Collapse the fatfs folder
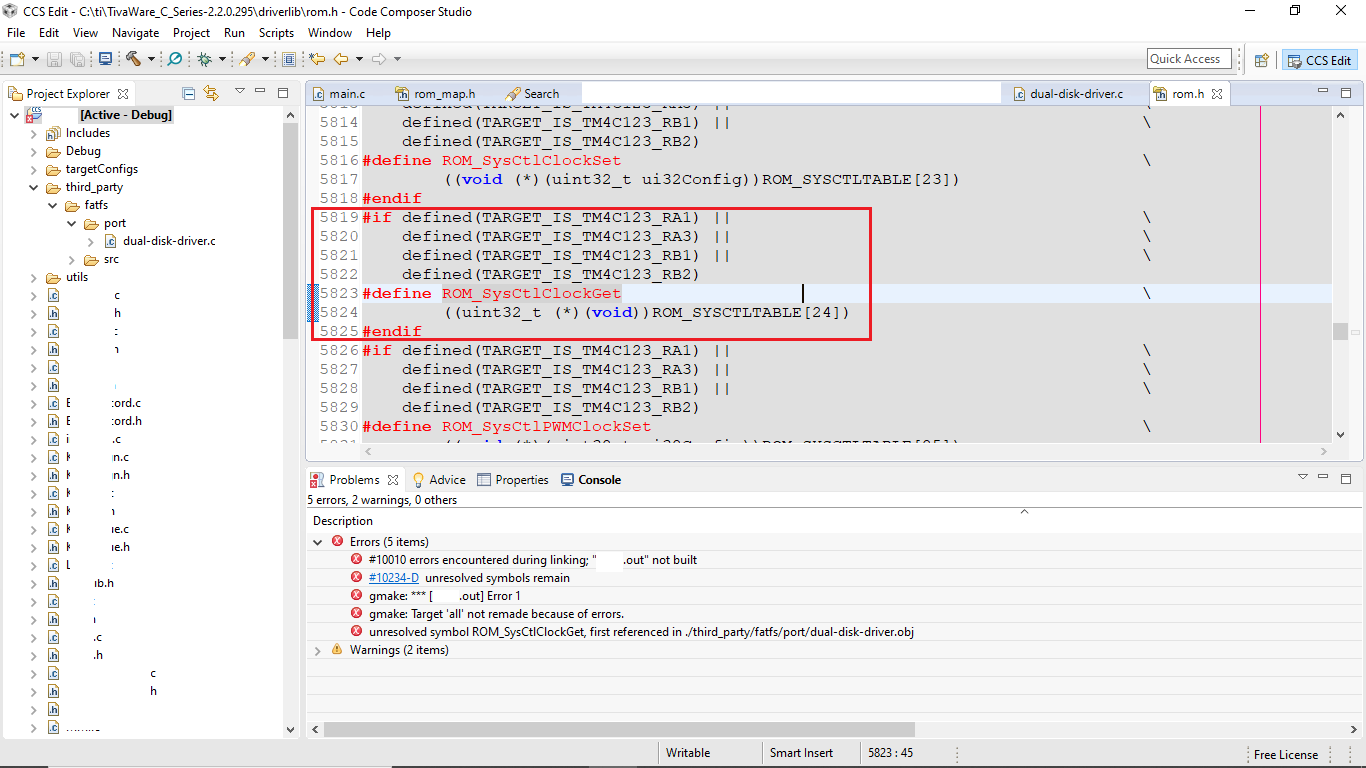 point(52,205)
